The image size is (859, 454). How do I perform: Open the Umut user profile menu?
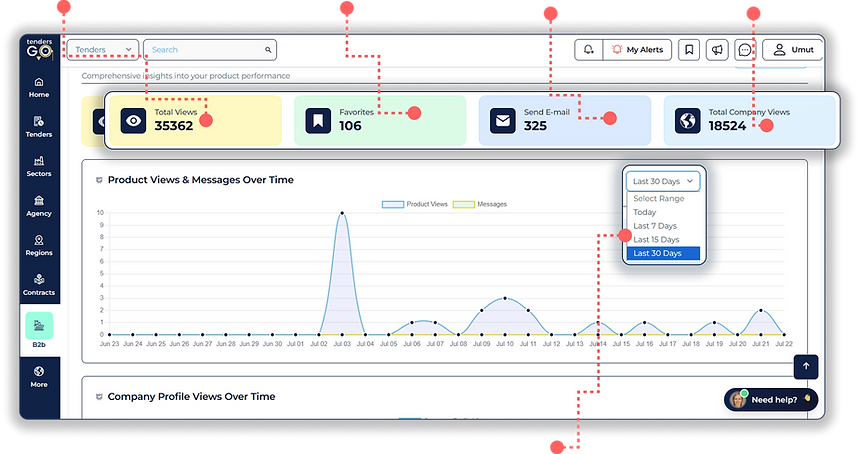pyautogui.click(x=793, y=49)
